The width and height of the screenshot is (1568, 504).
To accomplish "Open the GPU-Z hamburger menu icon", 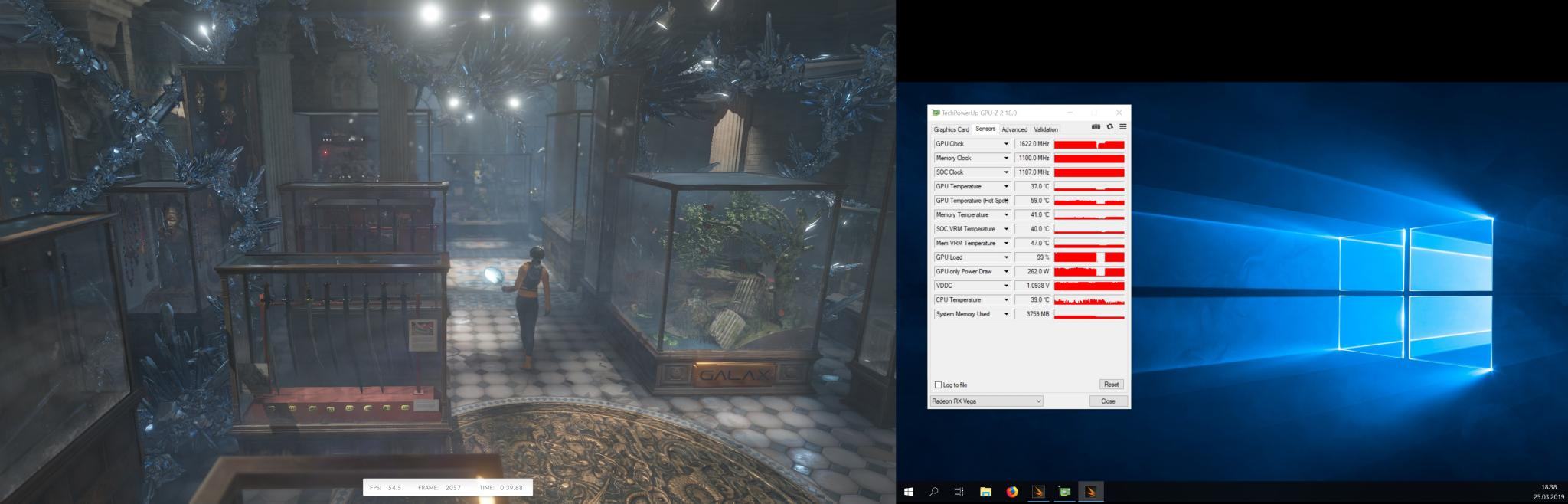I will tap(1122, 127).
